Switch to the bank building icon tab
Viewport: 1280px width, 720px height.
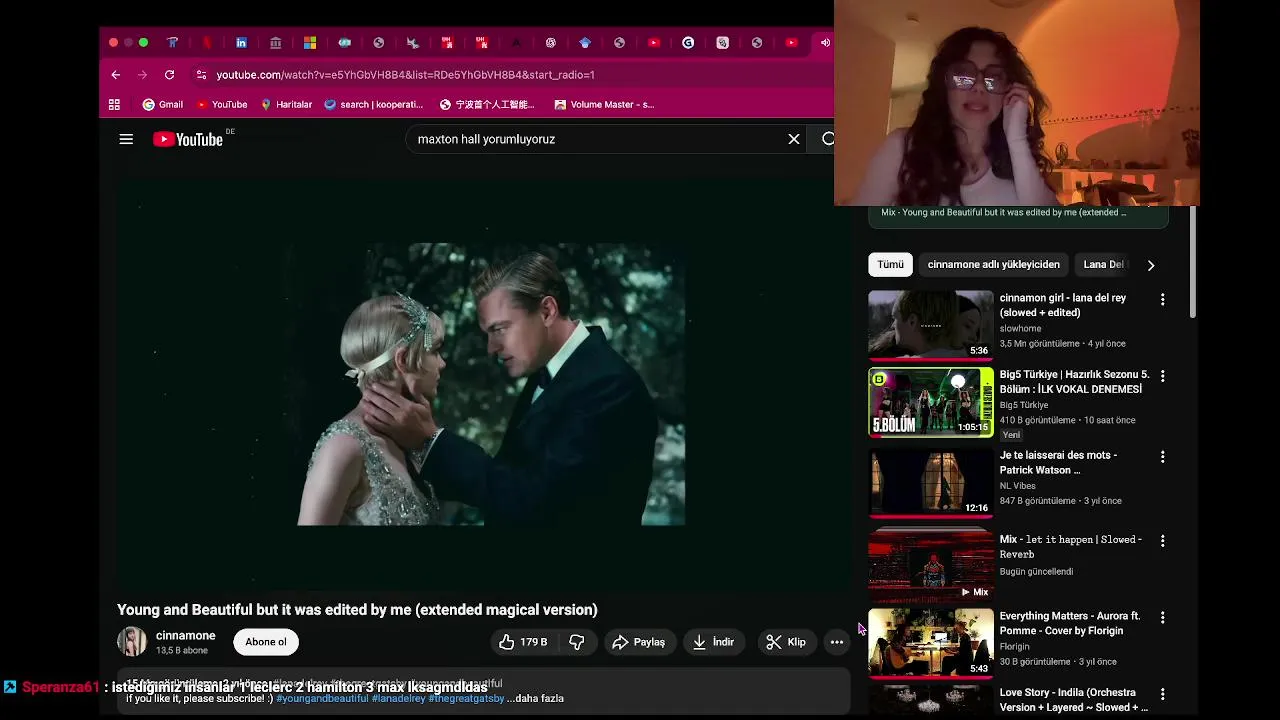275,43
